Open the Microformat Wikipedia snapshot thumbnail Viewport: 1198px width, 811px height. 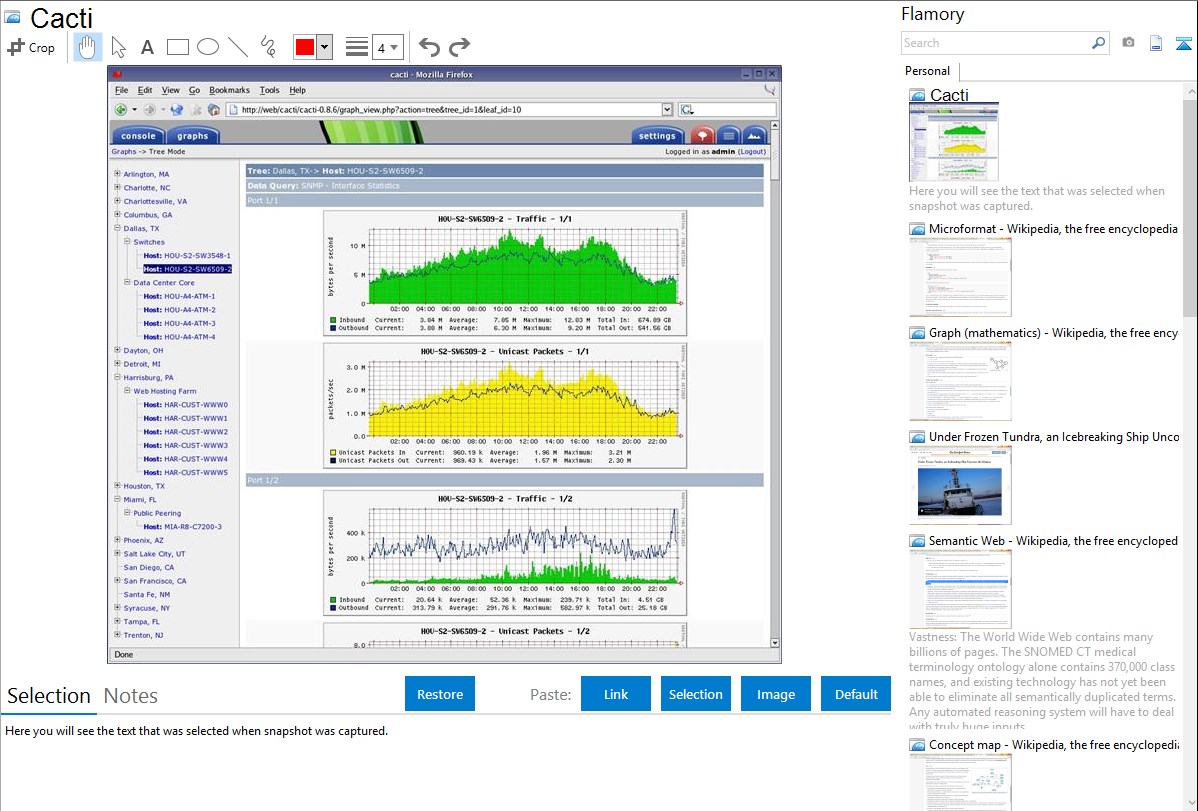tap(960, 278)
